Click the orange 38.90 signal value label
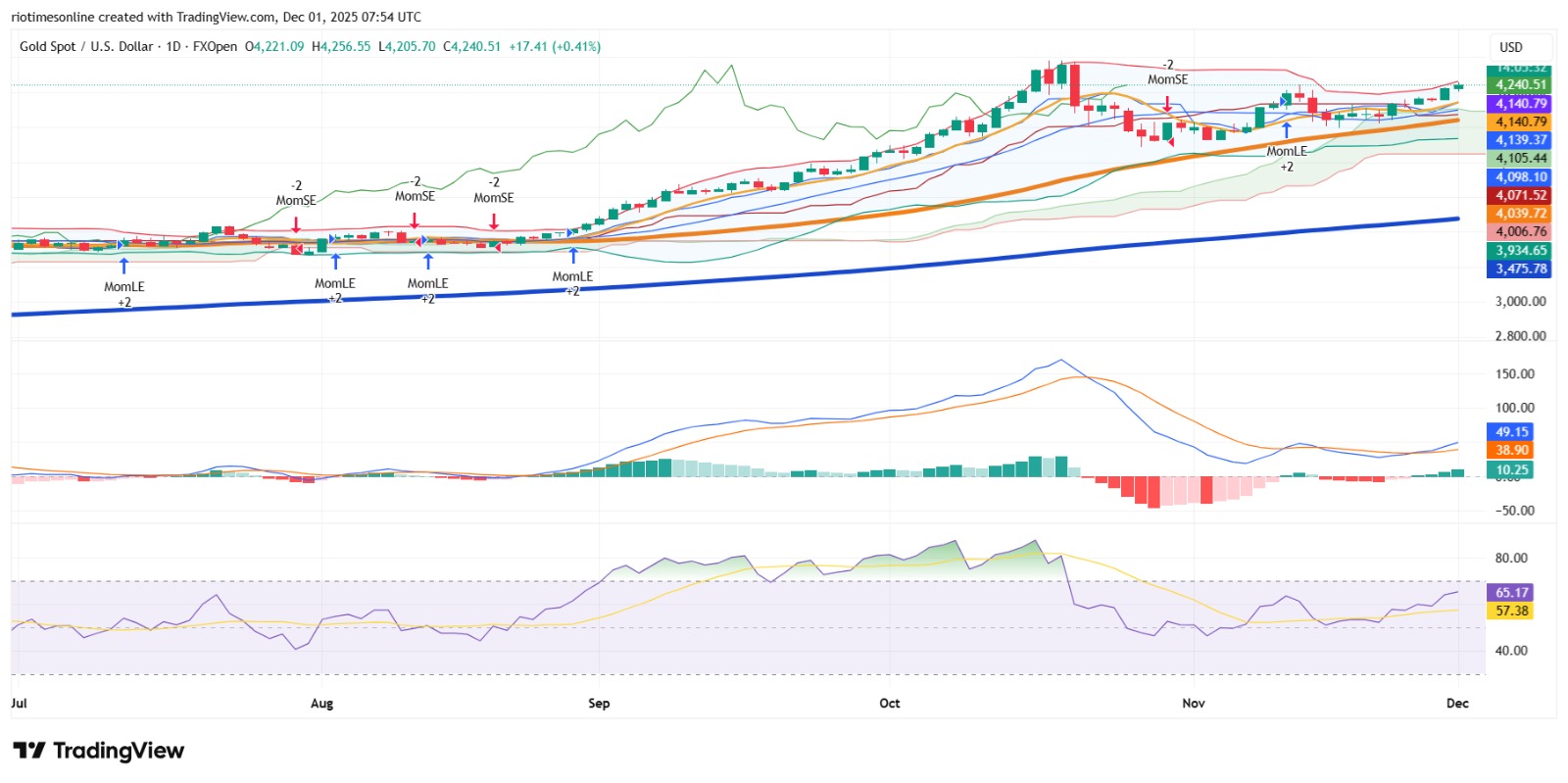 [1511, 451]
